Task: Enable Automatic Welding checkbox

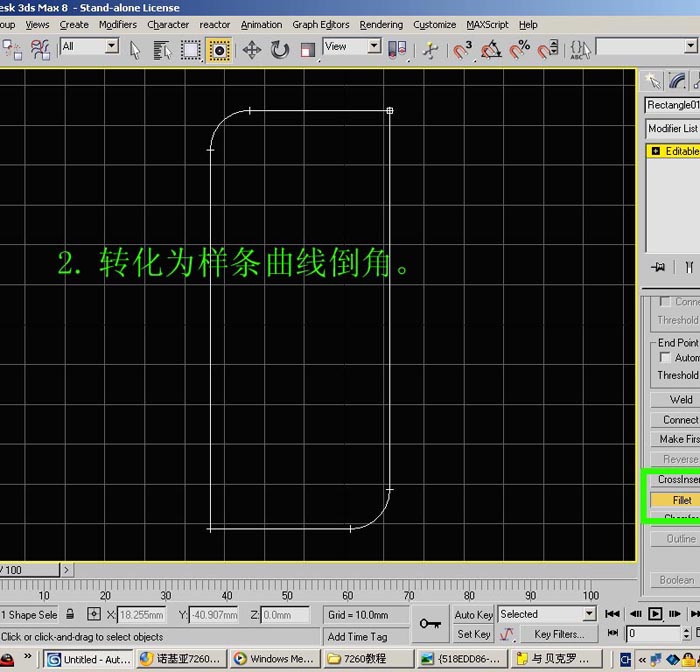Action: click(x=665, y=358)
